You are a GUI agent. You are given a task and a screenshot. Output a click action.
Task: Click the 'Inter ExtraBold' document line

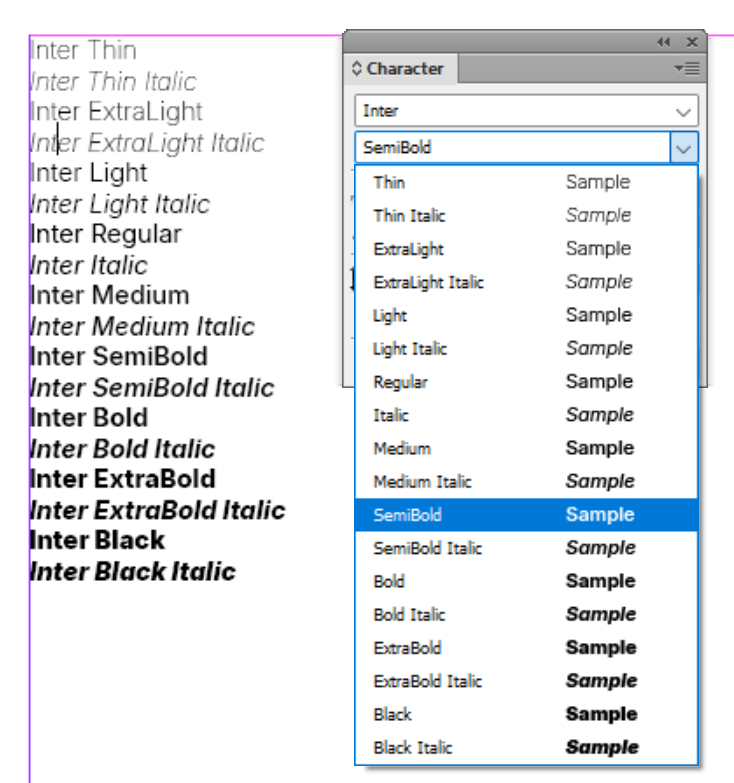pyautogui.click(x=123, y=479)
